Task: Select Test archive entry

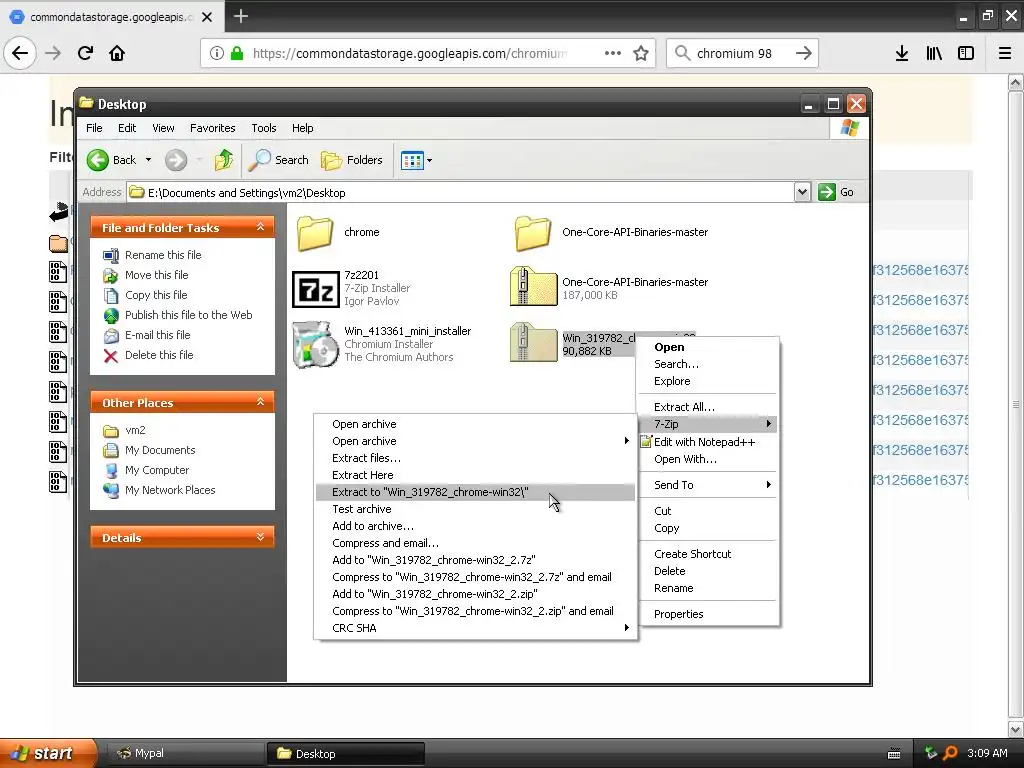Action: 475,509
